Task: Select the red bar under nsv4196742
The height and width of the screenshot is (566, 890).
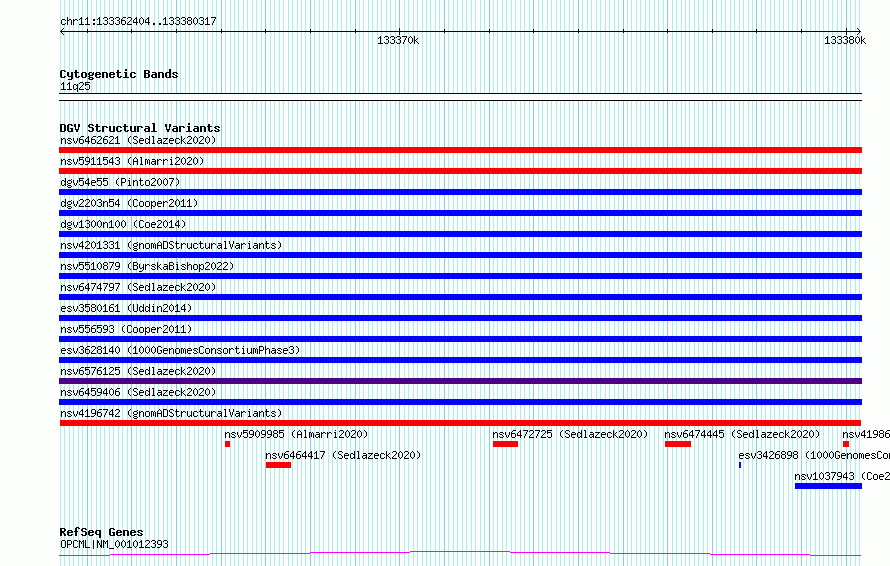Action: [x=460, y=423]
